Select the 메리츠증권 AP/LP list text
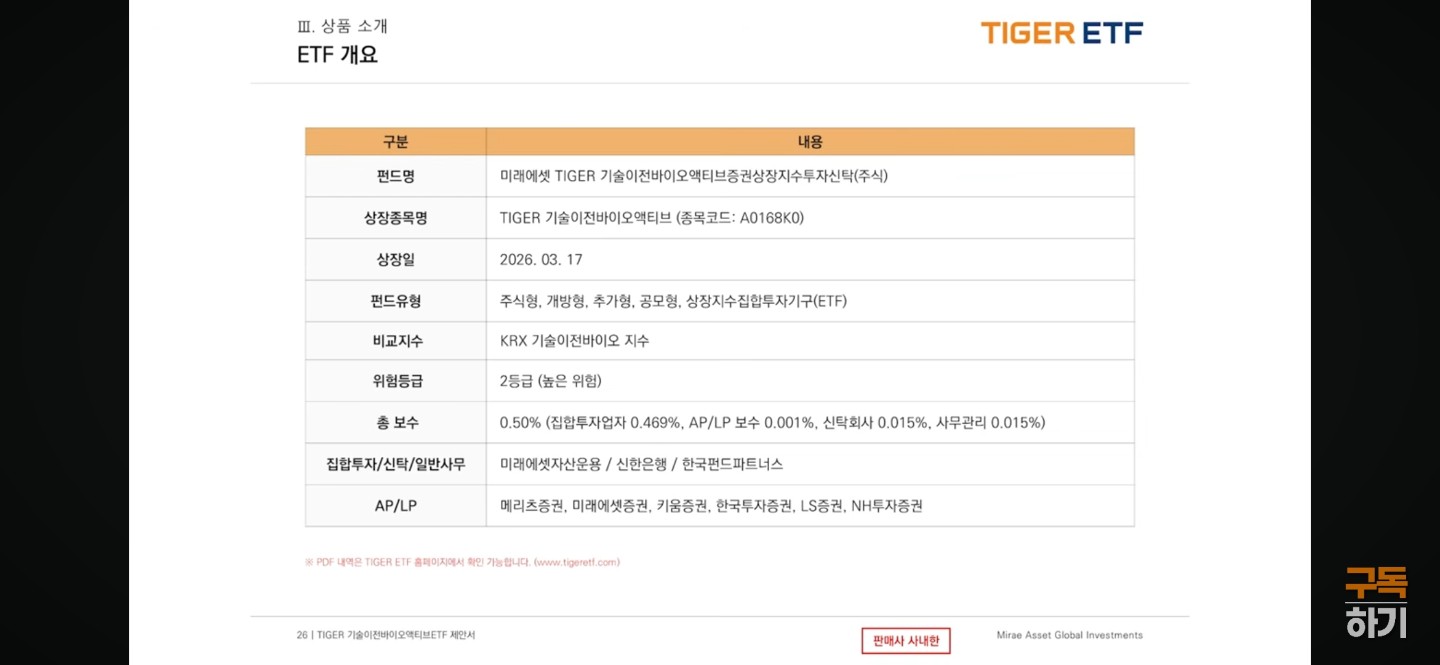The image size is (1440, 665). point(711,506)
